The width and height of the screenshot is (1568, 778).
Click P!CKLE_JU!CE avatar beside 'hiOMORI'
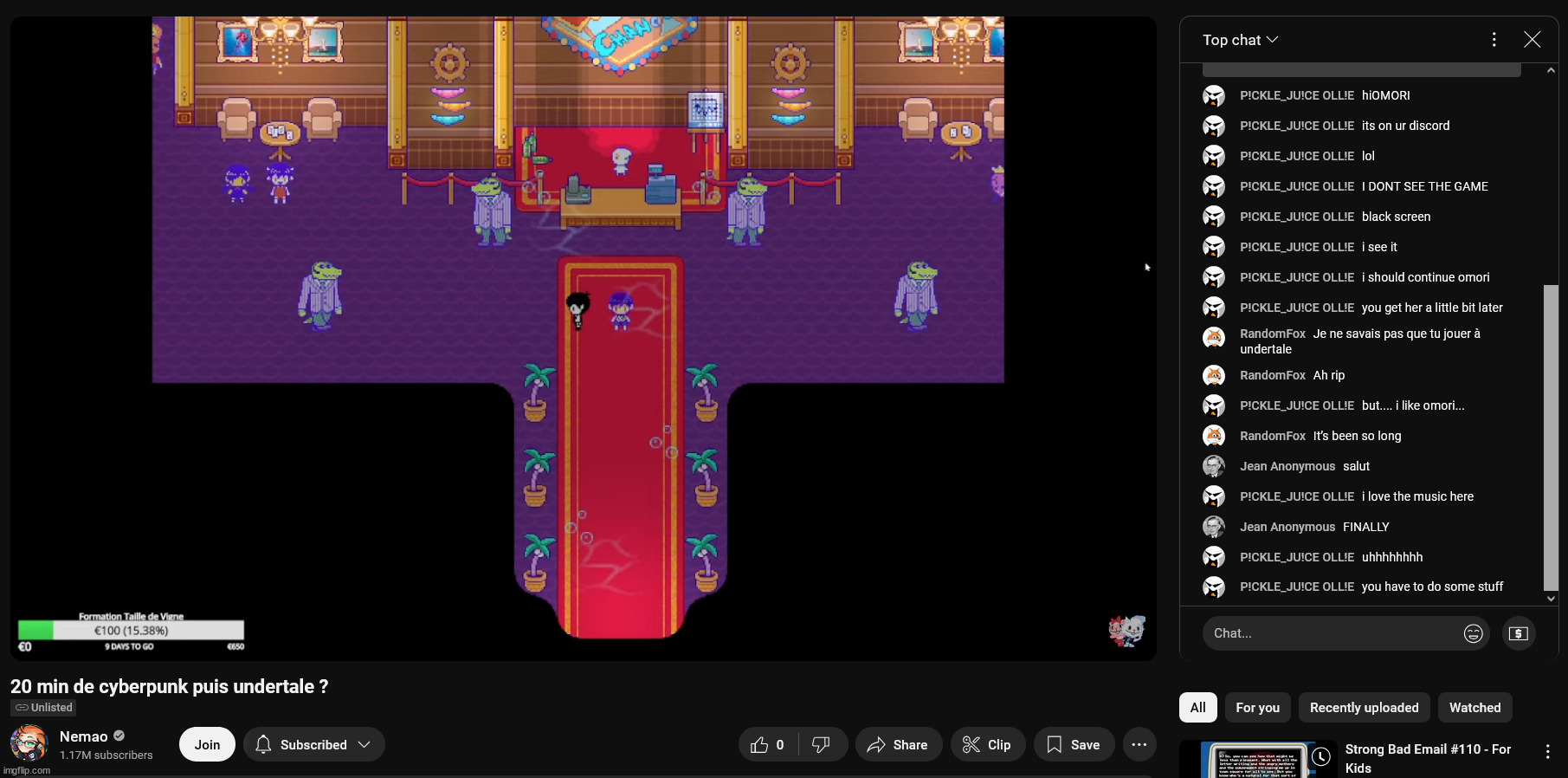click(1214, 95)
